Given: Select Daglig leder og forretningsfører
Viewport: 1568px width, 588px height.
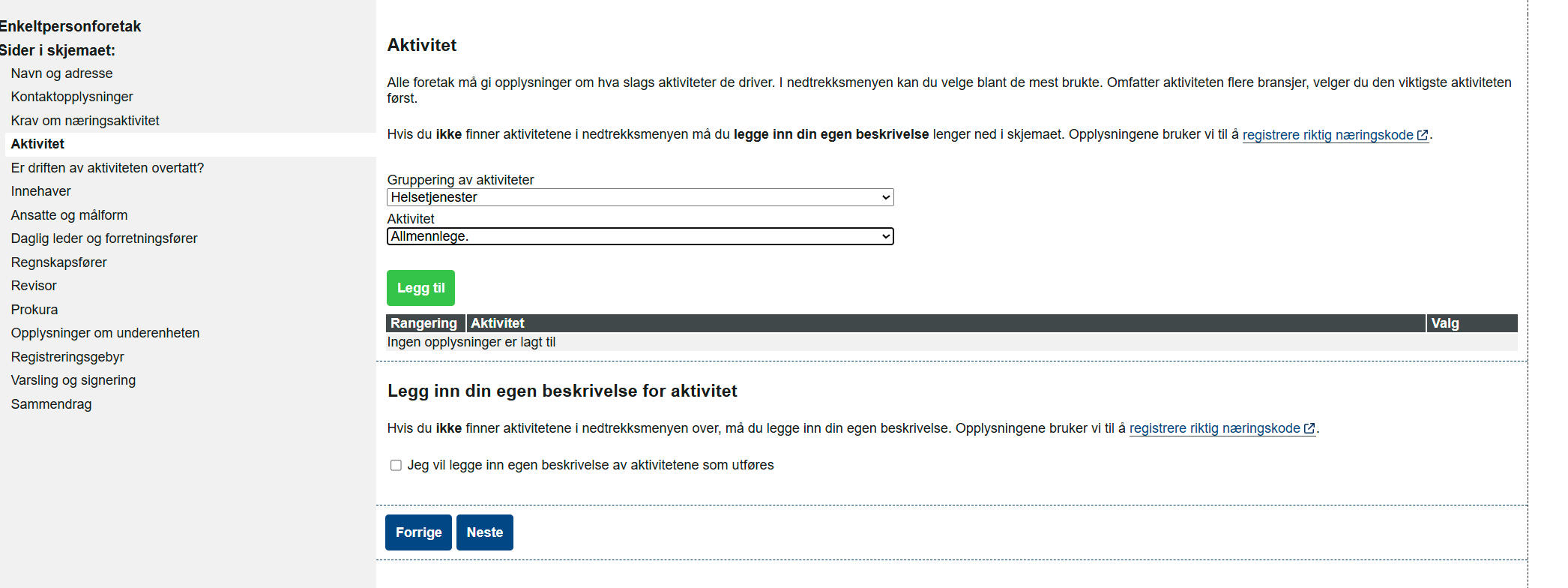Looking at the screenshot, I should coord(104,238).
